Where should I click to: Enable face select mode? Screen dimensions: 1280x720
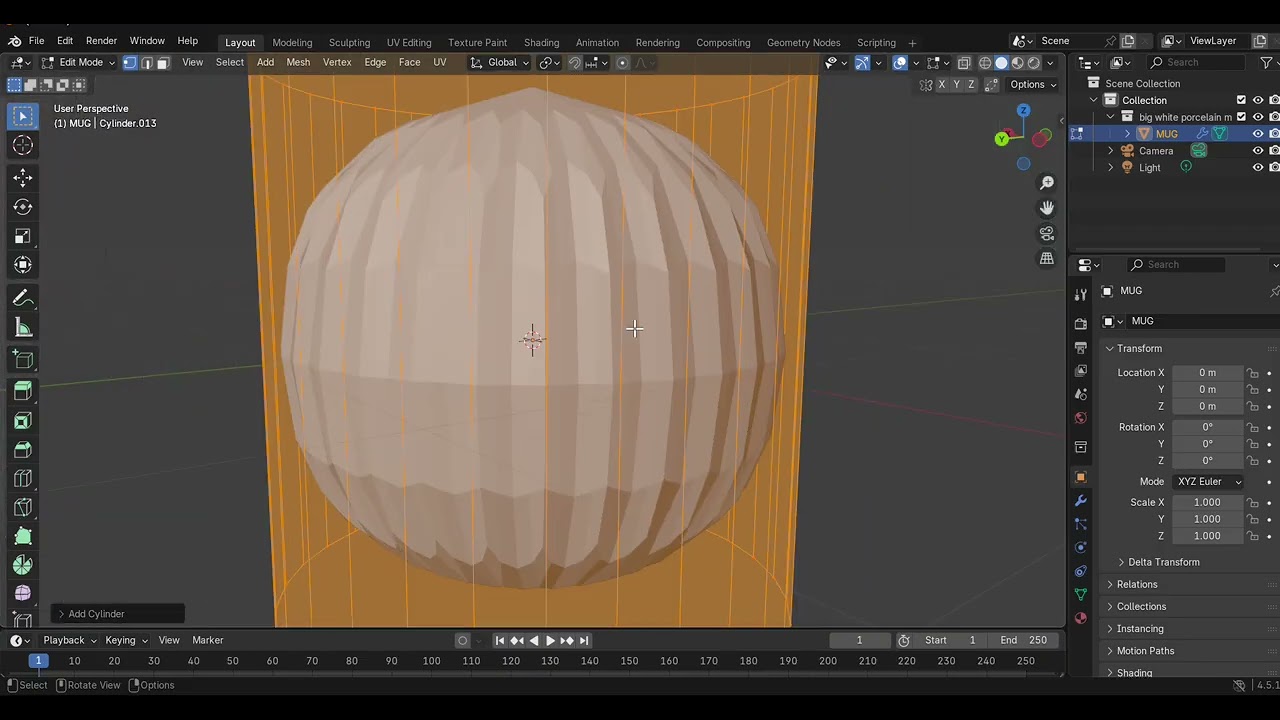click(x=163, y=62)
